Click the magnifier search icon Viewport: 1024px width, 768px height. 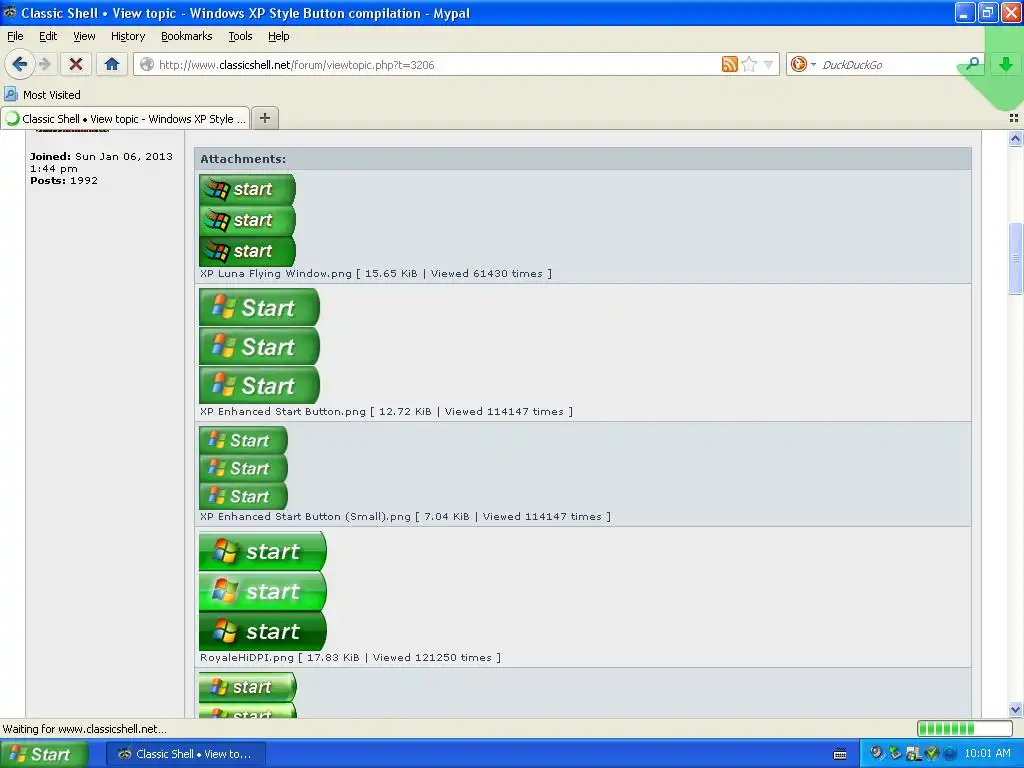coord(972,63)
